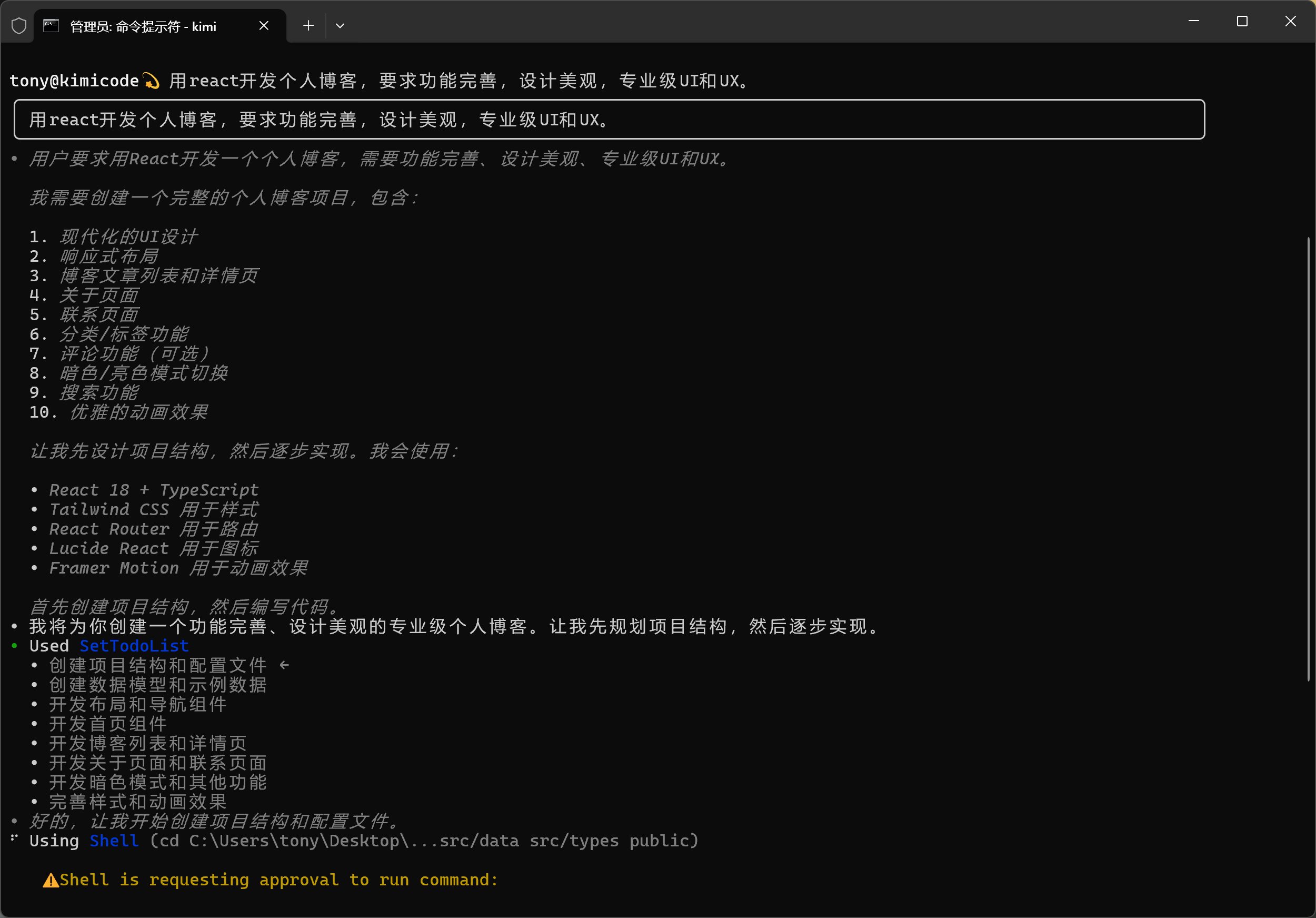Open a new terminal tab with plus
Image resolution: width=1316 pixels, height=918 pixels.
point(308,26)
